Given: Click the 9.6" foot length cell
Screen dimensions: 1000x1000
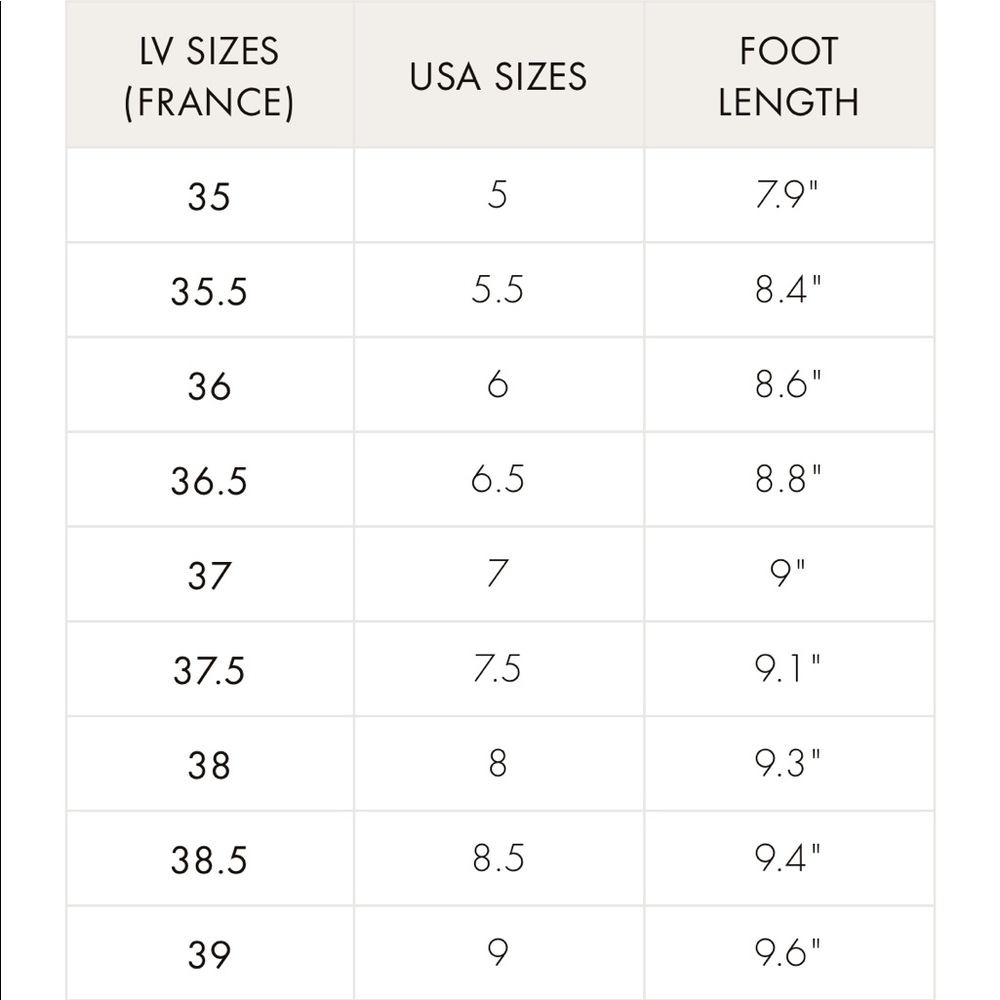Looking at the screenshot, I should click(789, 953).
